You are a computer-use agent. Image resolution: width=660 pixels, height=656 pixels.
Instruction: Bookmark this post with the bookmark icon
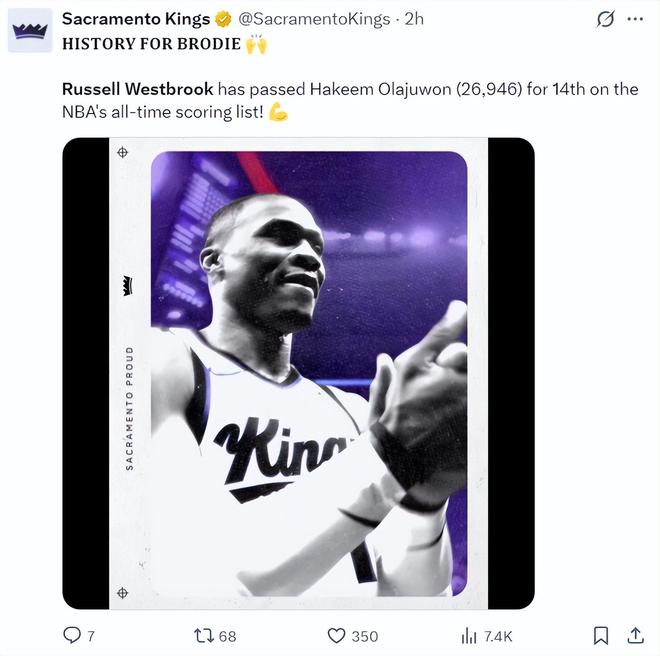coord(601,635)
